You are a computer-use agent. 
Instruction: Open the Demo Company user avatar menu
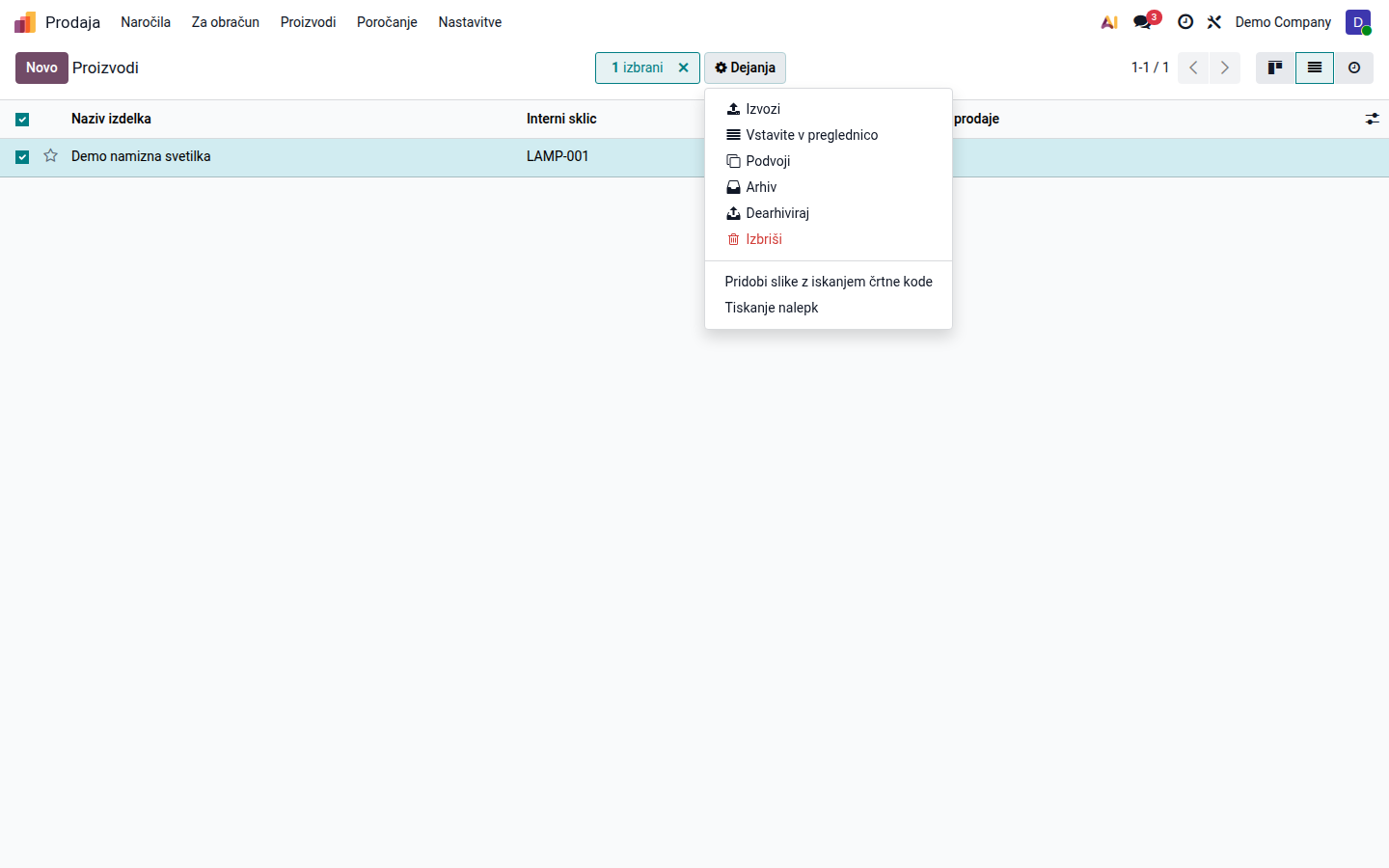tap(1358, 22)
